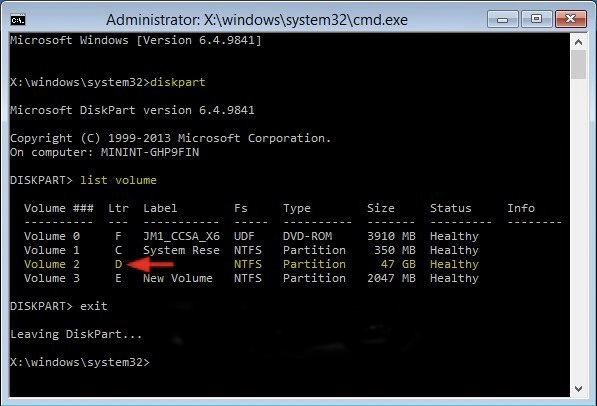This screenshot has height=406, width=597.
Task: Click the window title 'Administrator: X:\windows\system32\cmd.exe'
Action: [257, 20]
